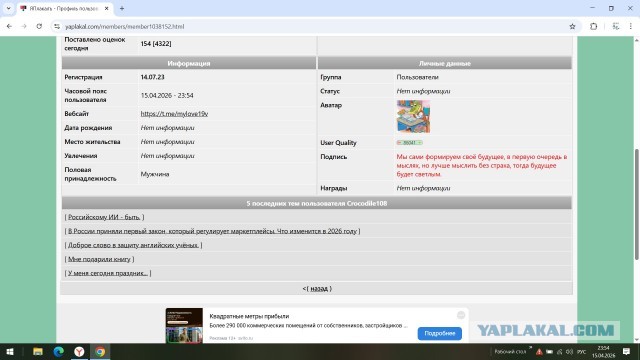Click the page vertical scrollbar thumb

(636, 204)
